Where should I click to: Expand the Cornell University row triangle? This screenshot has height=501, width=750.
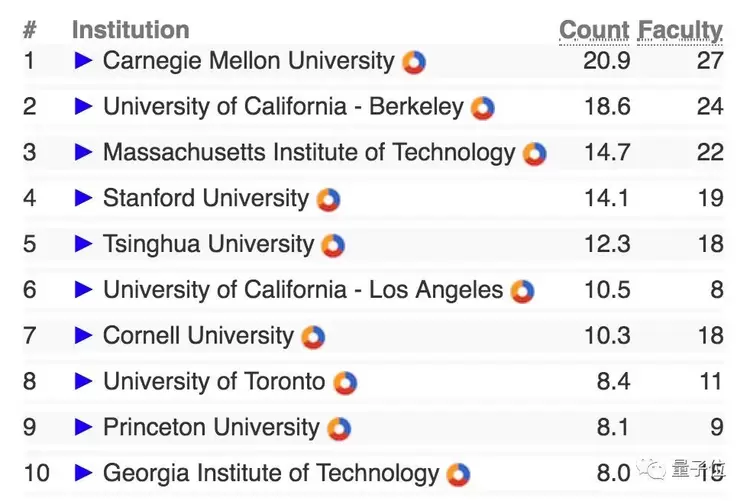84,335
